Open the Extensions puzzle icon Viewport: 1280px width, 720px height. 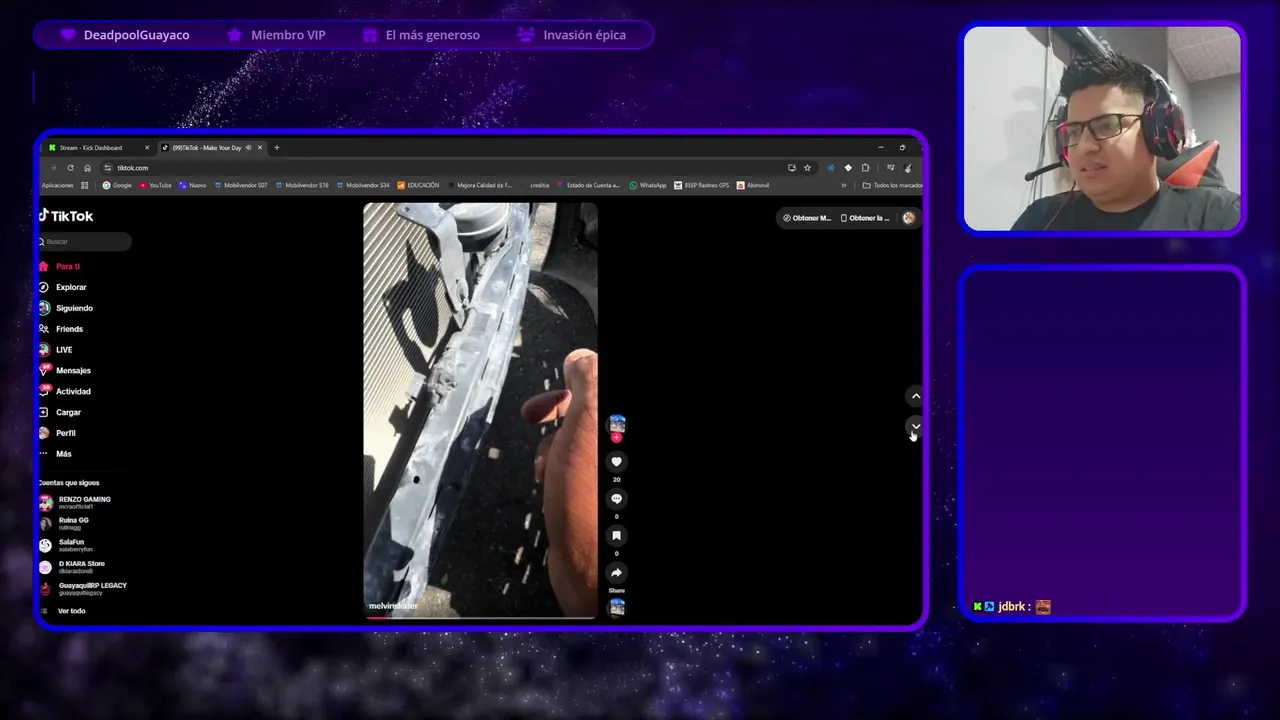coord(865,168)
